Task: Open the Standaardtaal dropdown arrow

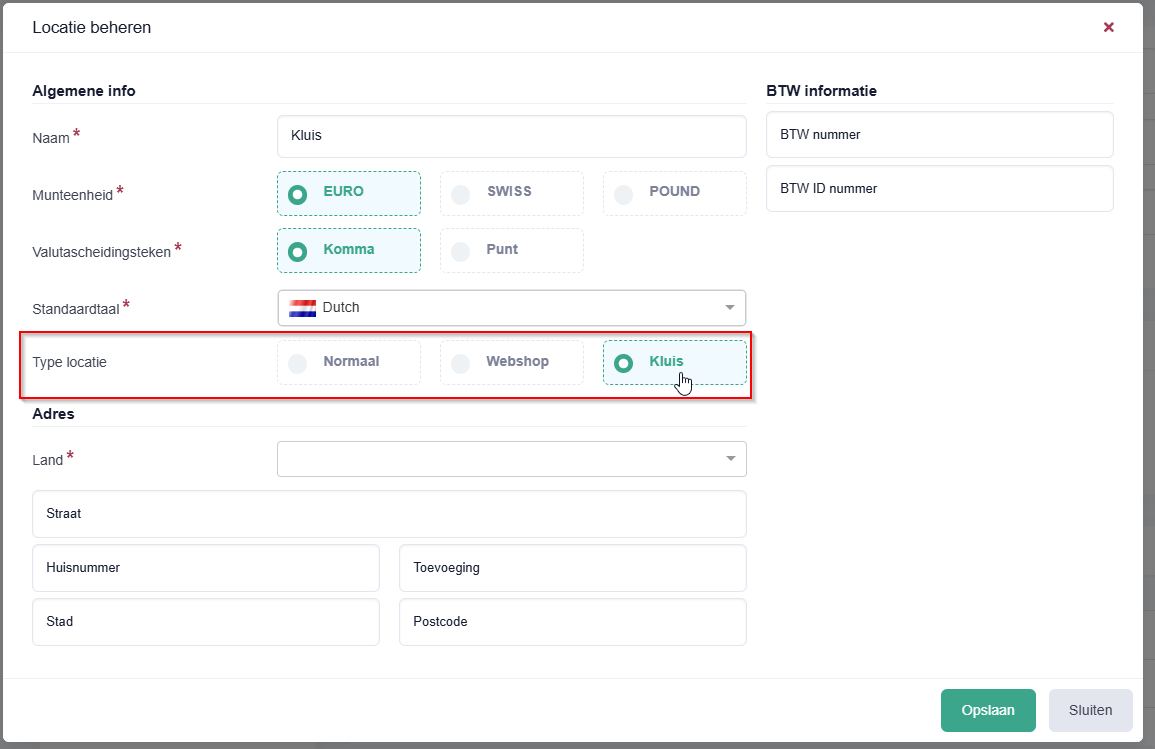Action: click(729, 308)
